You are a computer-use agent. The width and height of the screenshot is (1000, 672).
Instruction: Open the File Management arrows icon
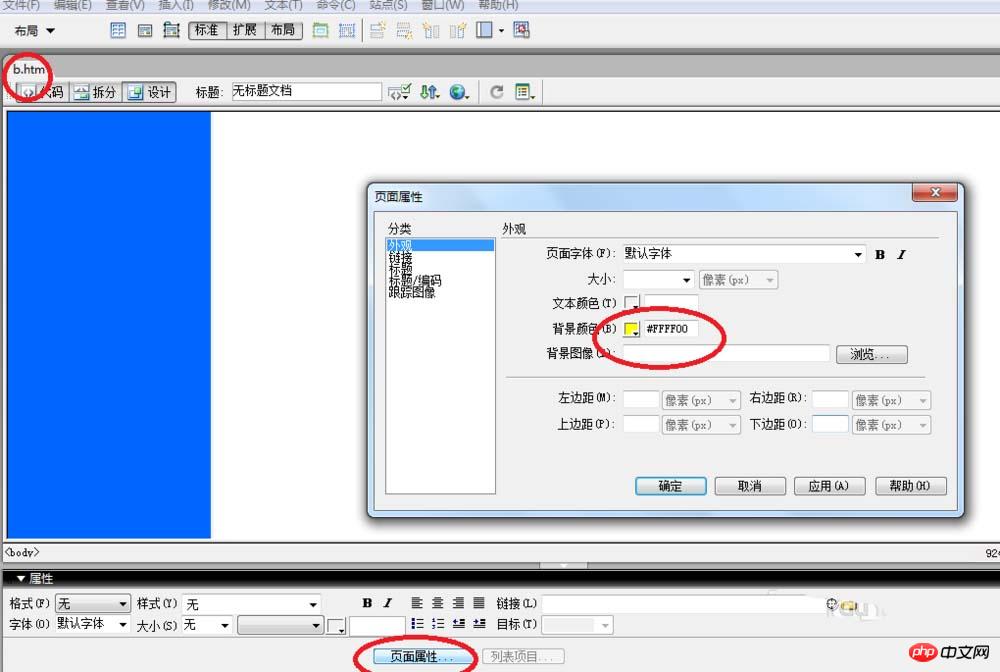429,92
